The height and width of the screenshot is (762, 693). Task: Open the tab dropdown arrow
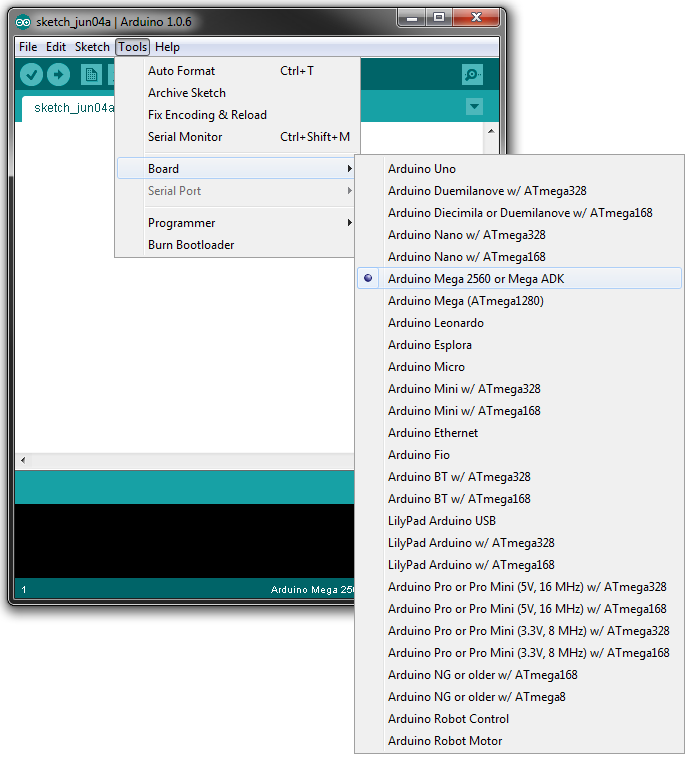[474, 106]
